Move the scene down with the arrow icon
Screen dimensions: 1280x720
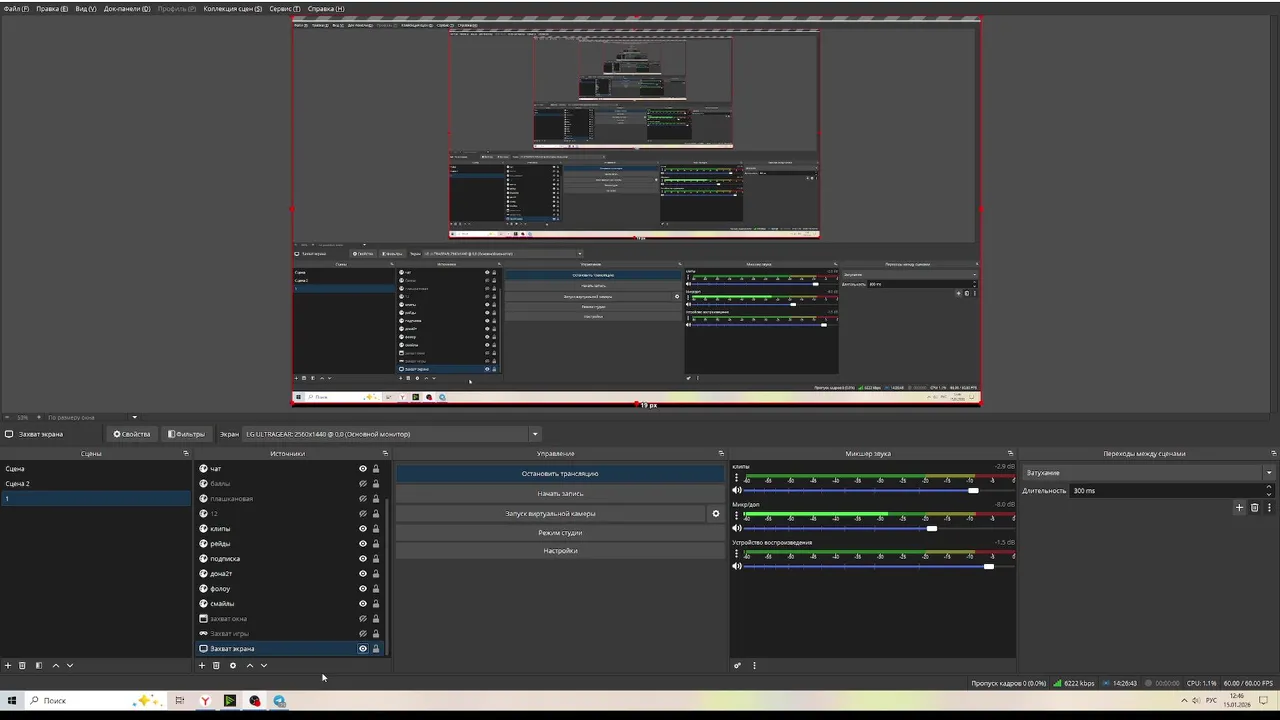[70, 665]
